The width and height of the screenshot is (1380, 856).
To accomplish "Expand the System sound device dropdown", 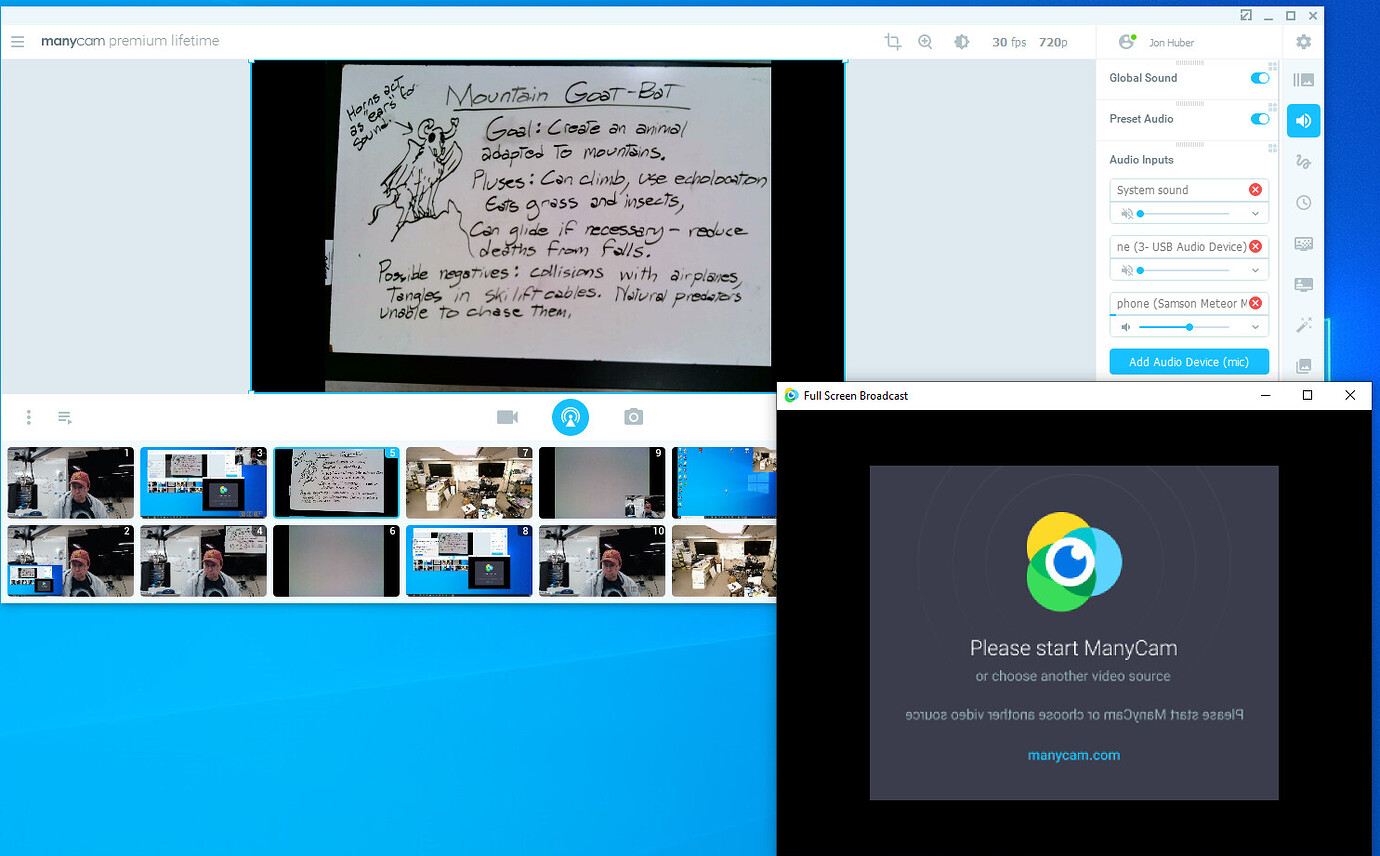I will [x=1255, y=213].
